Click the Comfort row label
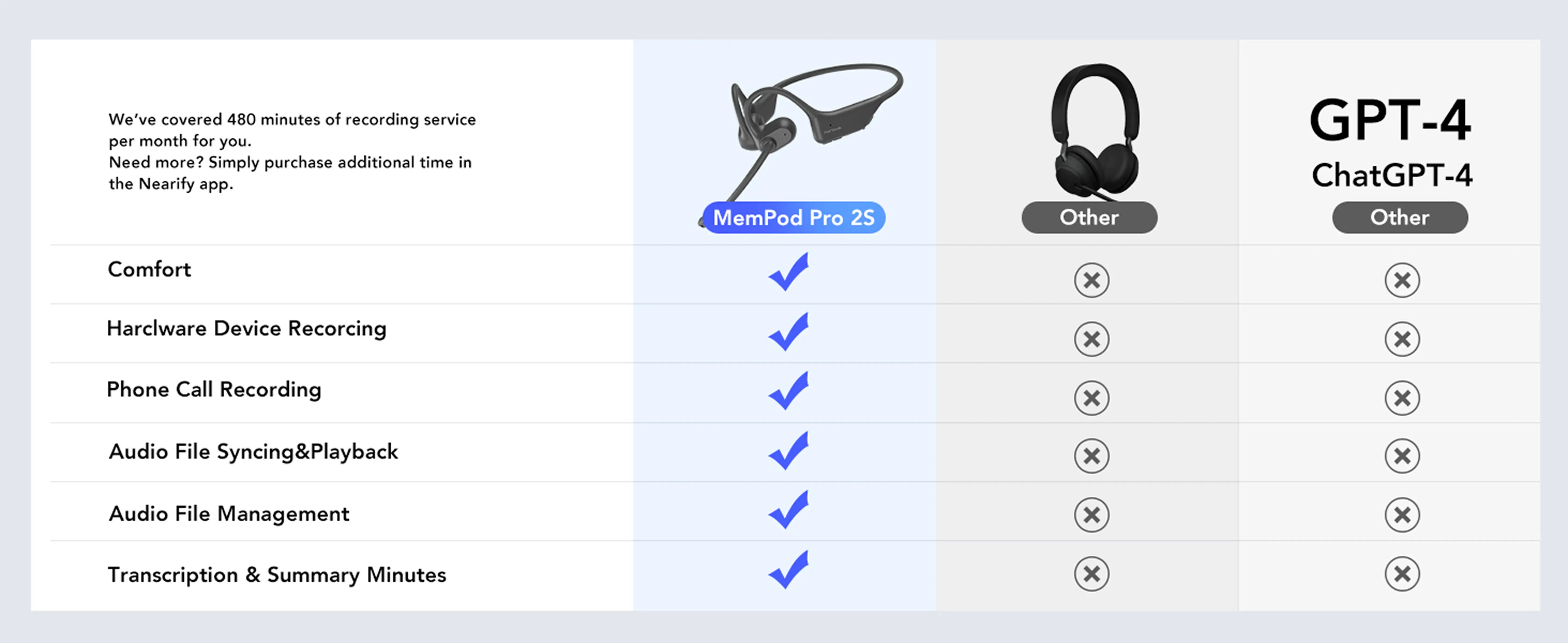 [149, 269]
